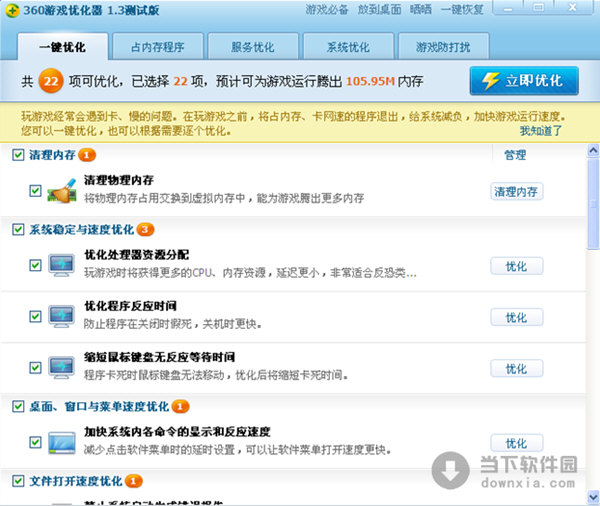600x506 pixels.
Task: Uncheck the 清理物理内存 item checkbox
Action: (x=35, y=190)
